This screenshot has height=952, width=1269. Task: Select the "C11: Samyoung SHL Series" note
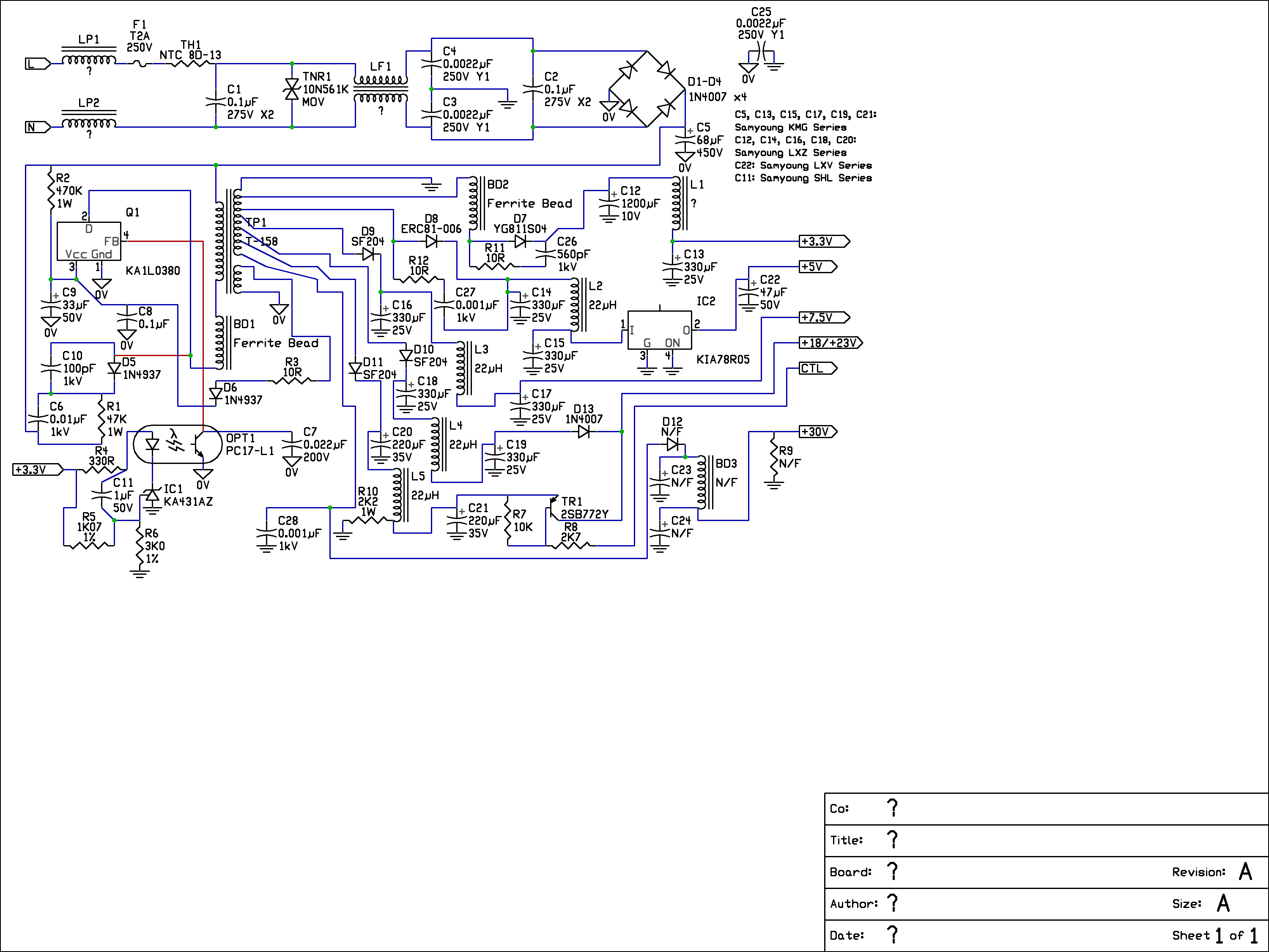[803, 178]
